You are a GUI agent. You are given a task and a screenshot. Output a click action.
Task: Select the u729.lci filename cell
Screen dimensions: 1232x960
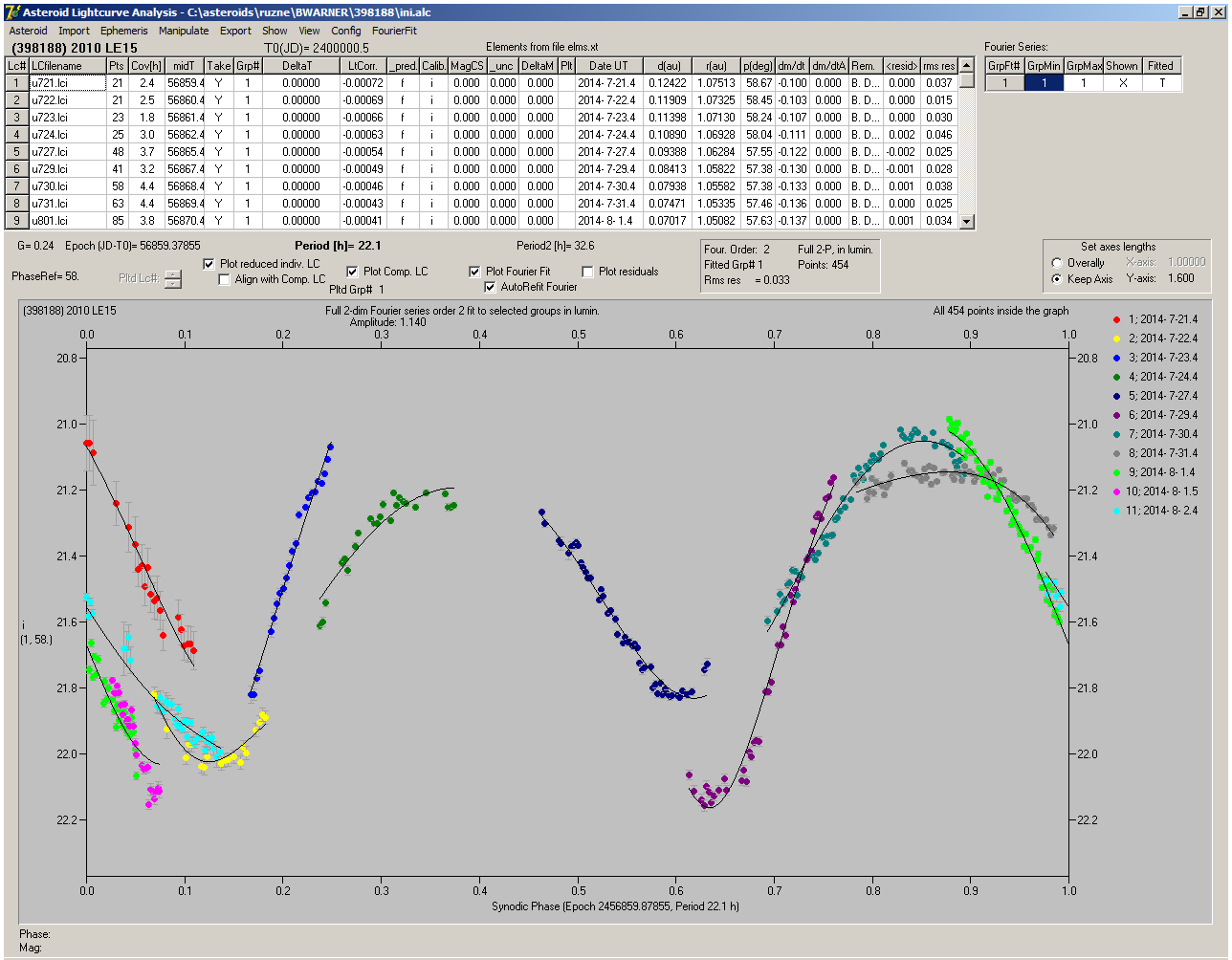67,169
